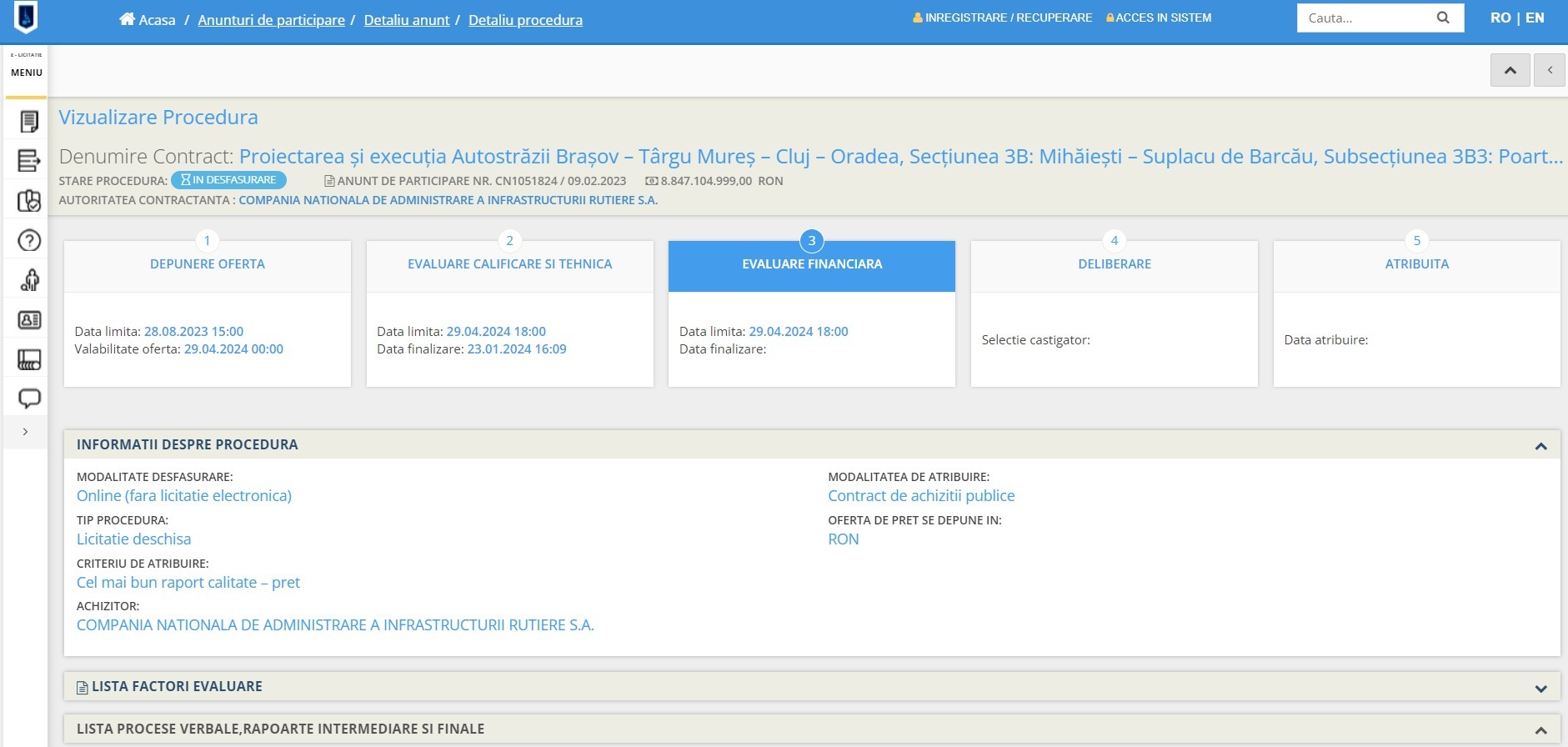The height and width of the screenshot is (747, 1568).
Task: Click step number 2 circle
Action: 509,241
